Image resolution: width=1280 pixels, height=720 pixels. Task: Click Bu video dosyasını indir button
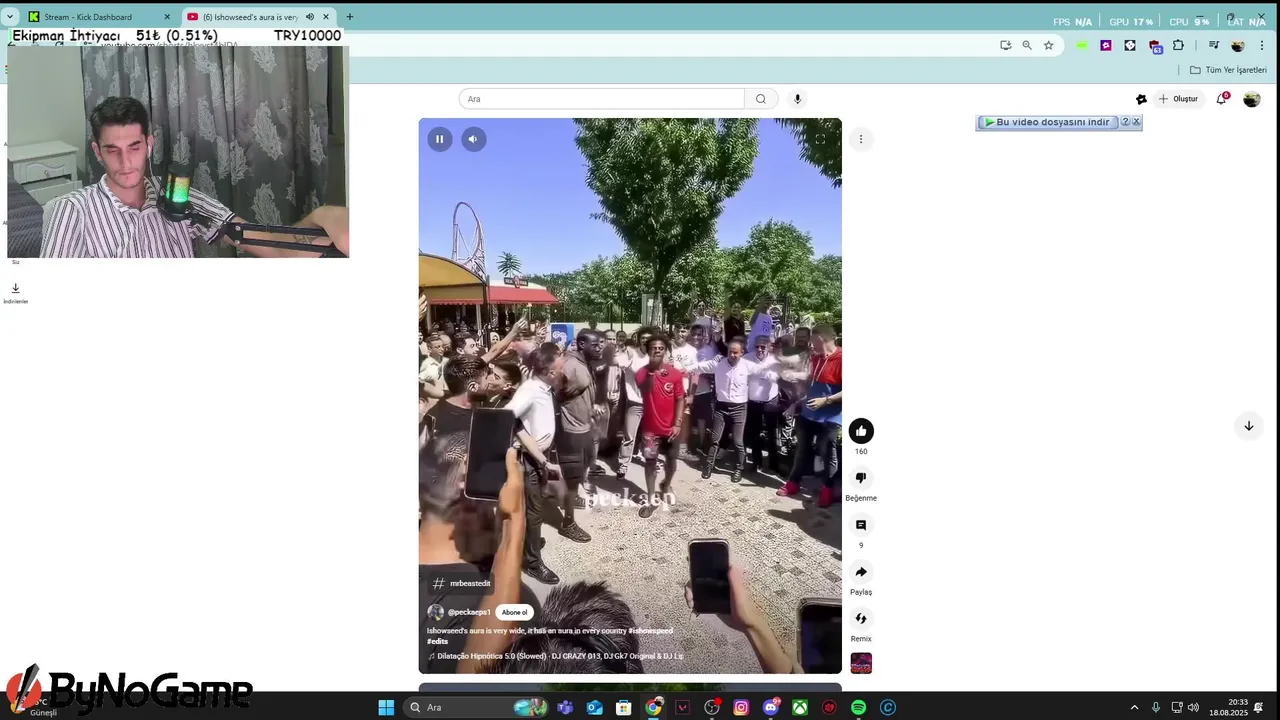[1047, 122]
